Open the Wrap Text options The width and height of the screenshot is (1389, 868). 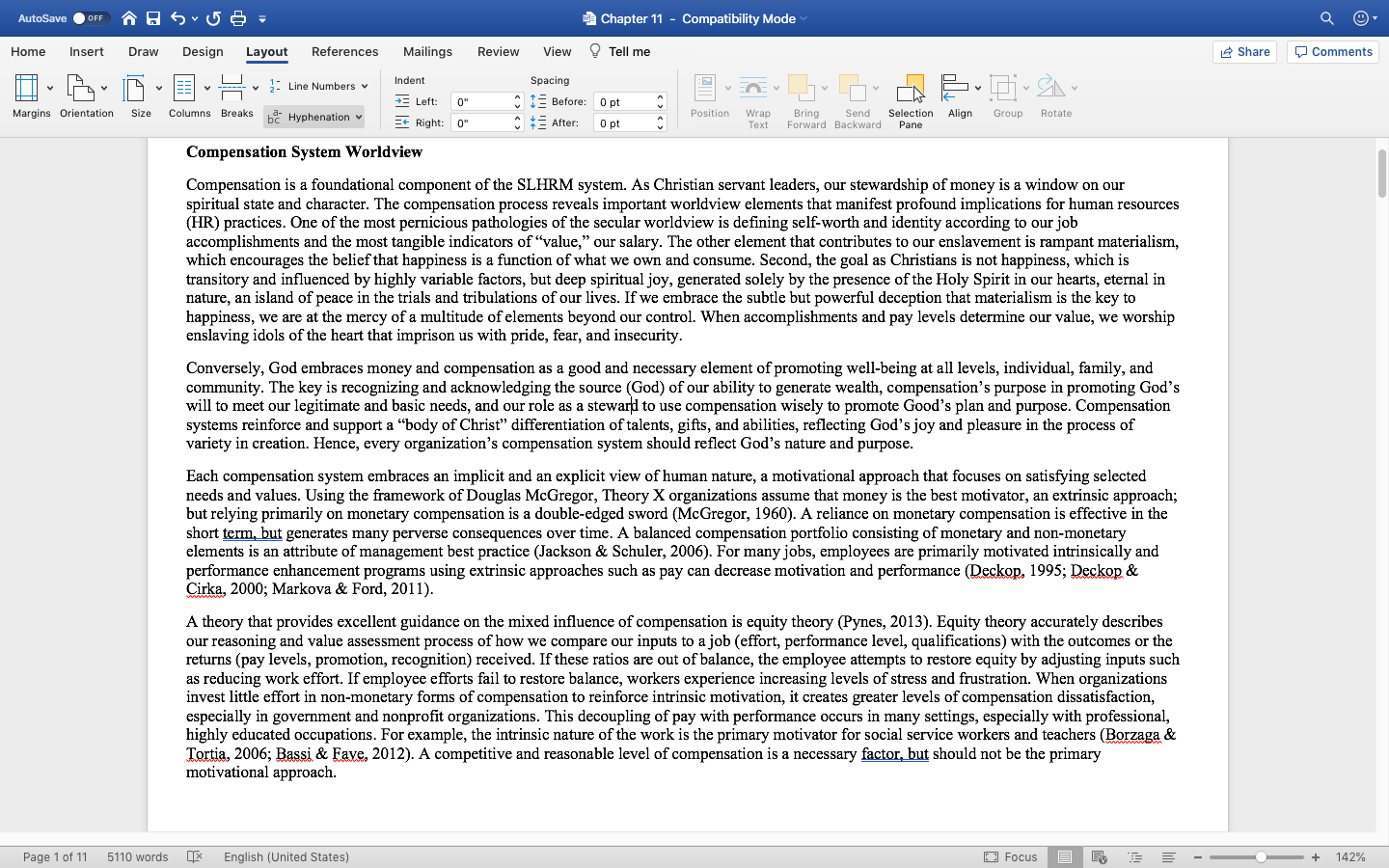coord(758,100)
